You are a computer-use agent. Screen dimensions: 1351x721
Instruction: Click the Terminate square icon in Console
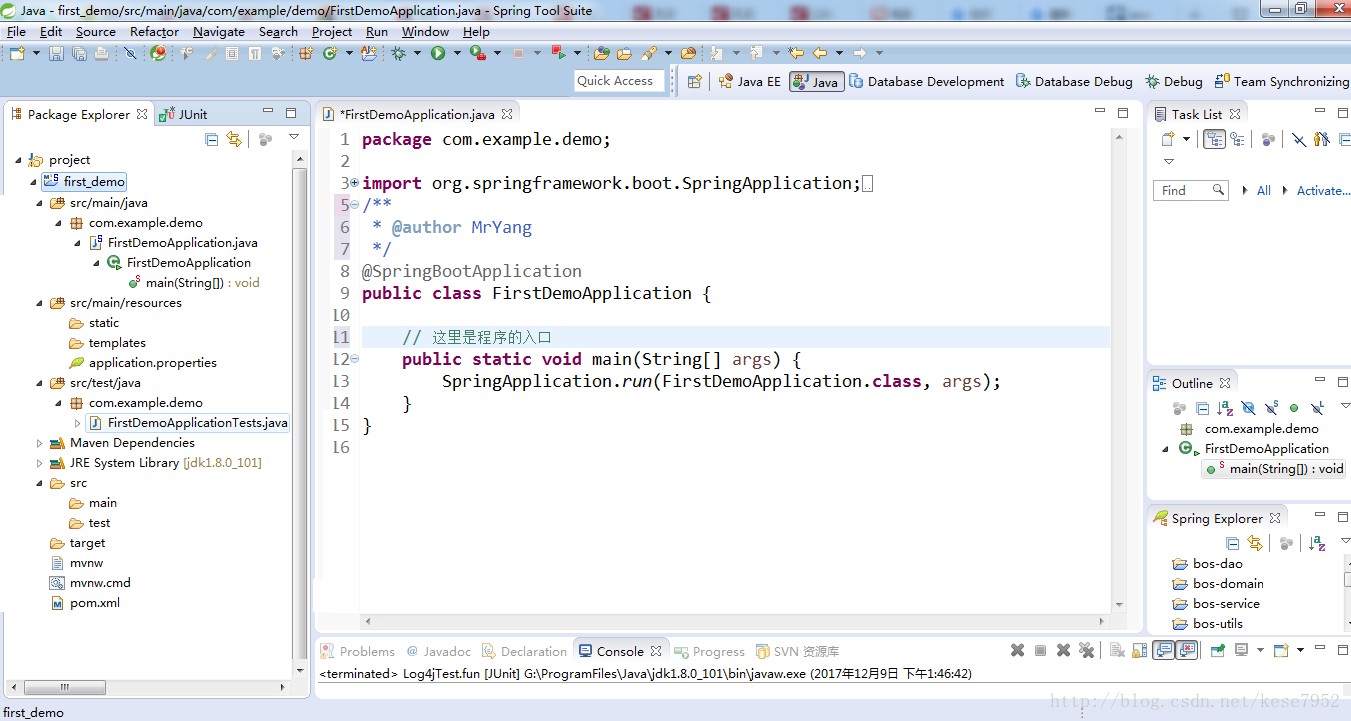1040,650
